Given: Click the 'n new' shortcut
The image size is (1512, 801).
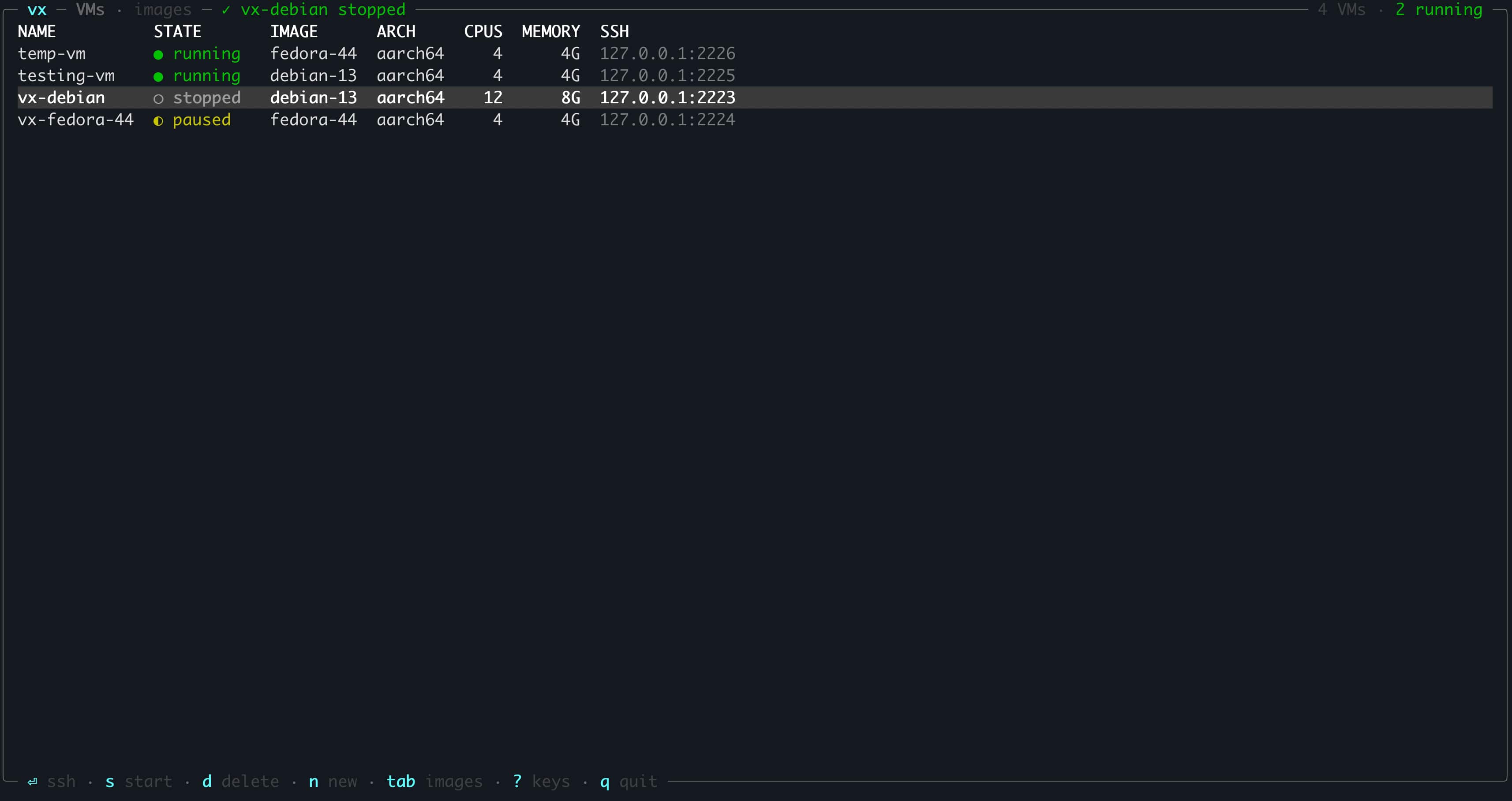Looking at the screenshot, I should coord(333,782).
